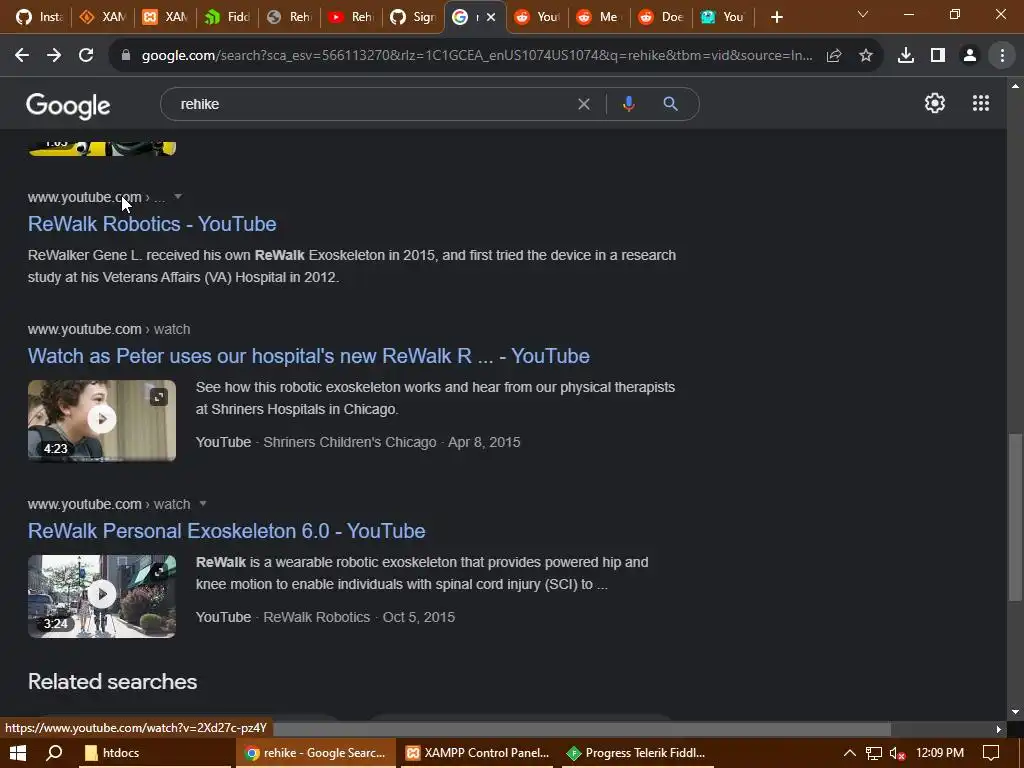The width and height of the screenshot is (1024, 768).
Task: Go back to the previous page
Action: coord(22,56)
